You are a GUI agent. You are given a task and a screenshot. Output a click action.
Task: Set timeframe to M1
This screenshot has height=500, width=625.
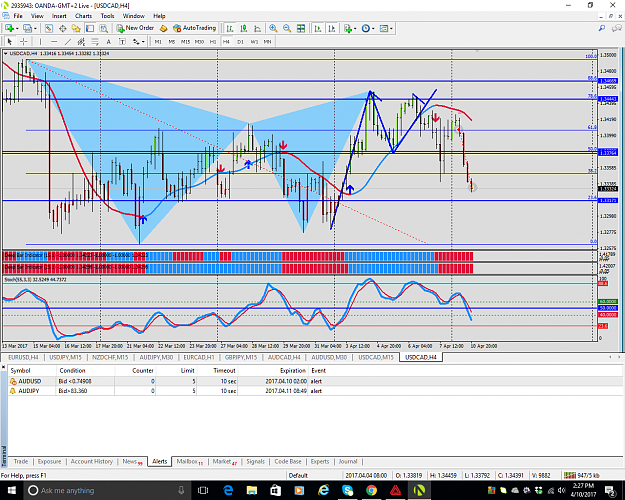tap(158, 41)
